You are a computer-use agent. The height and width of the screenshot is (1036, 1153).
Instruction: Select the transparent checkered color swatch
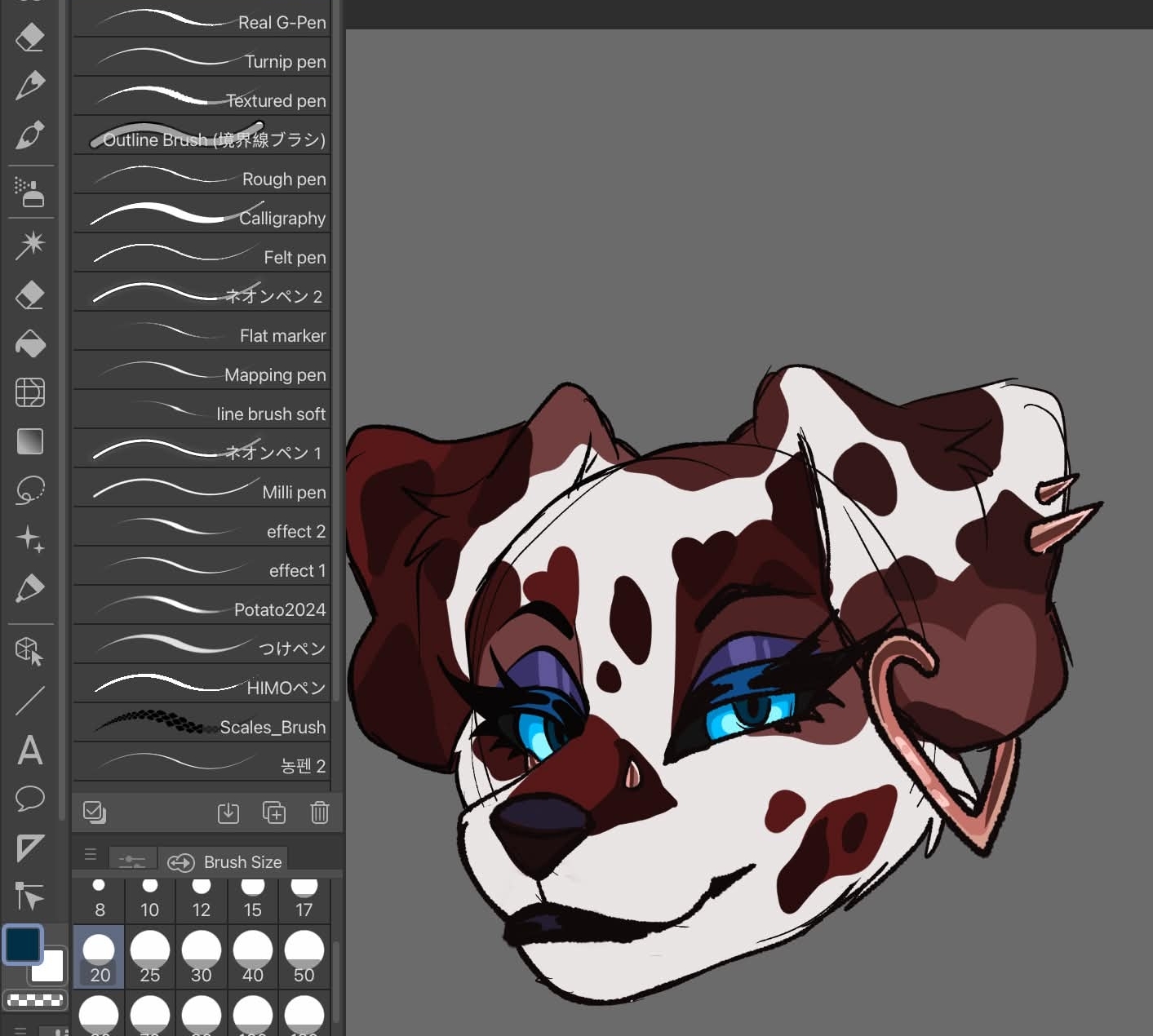35,999
